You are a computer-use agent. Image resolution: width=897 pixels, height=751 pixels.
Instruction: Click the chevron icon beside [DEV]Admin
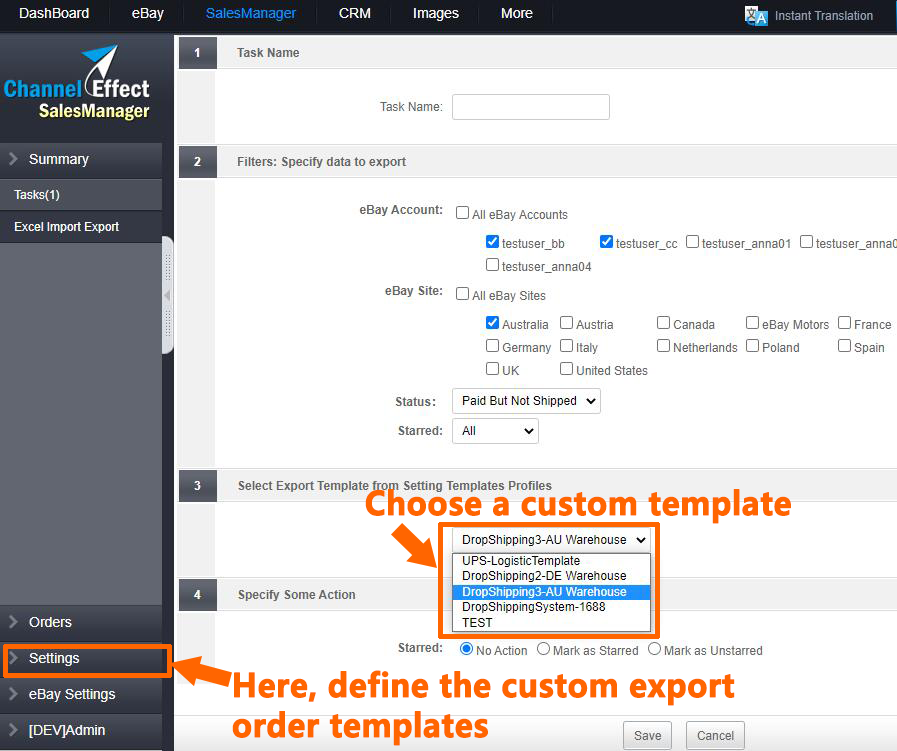click(14, 730)
